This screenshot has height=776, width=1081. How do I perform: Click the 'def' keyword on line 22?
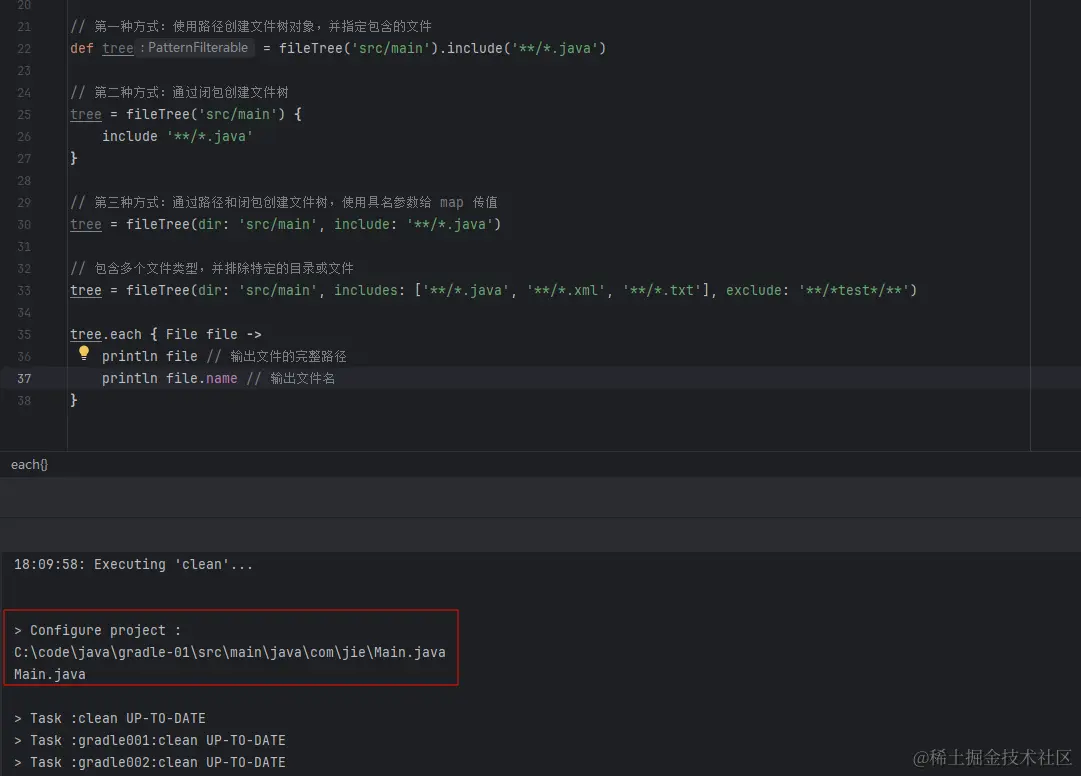[x=81, y=48]
